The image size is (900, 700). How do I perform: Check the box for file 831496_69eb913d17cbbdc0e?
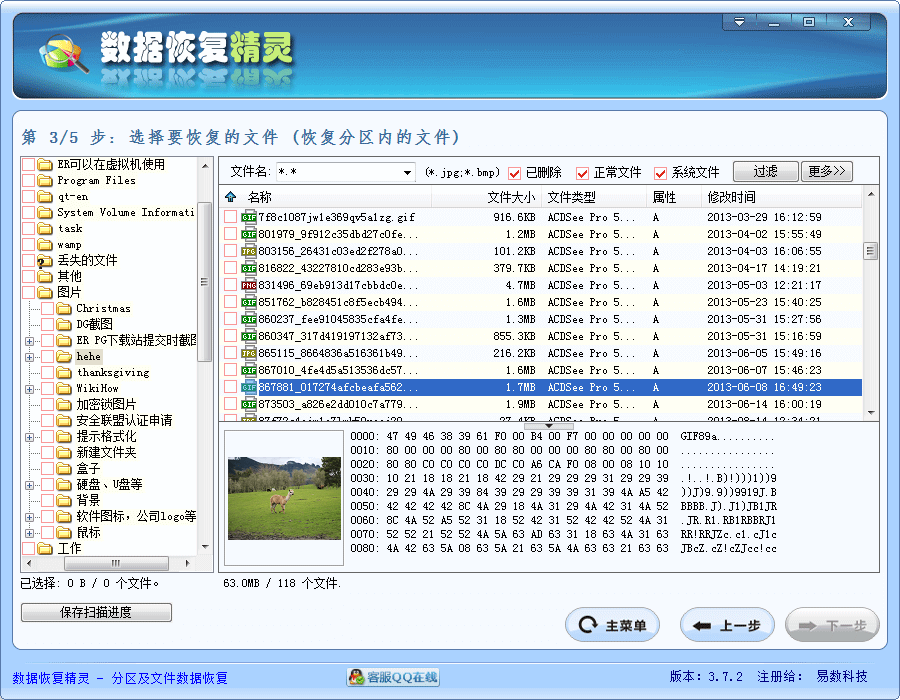pos(231,285)
